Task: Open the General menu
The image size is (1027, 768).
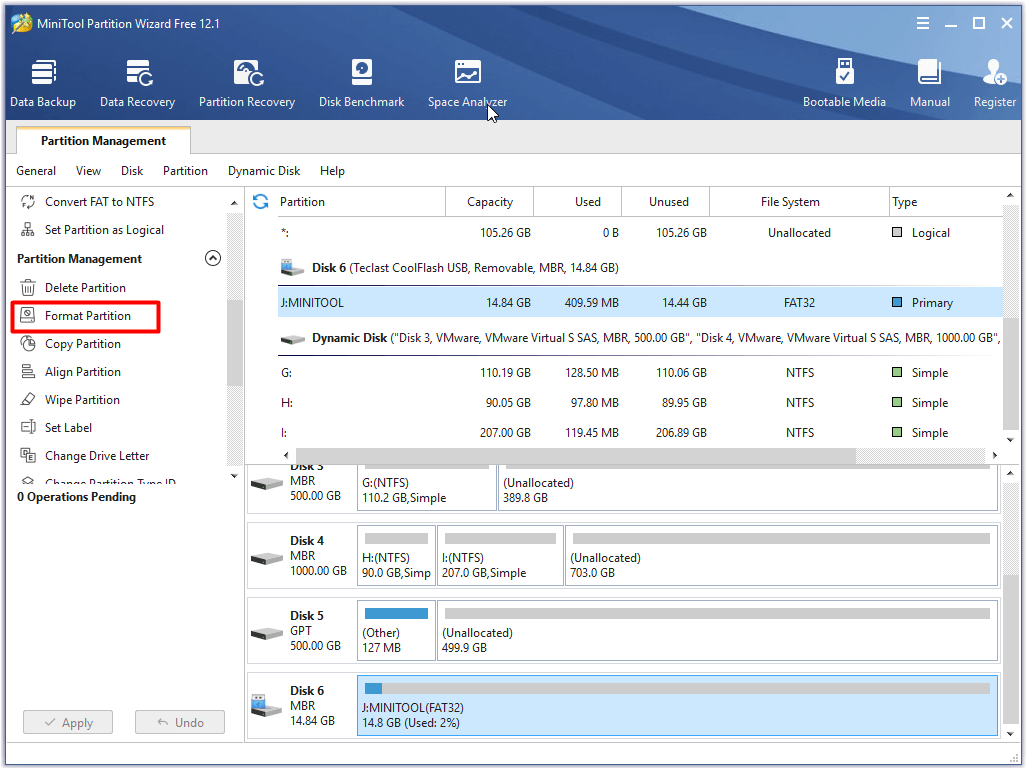Action: coord(36,171)
